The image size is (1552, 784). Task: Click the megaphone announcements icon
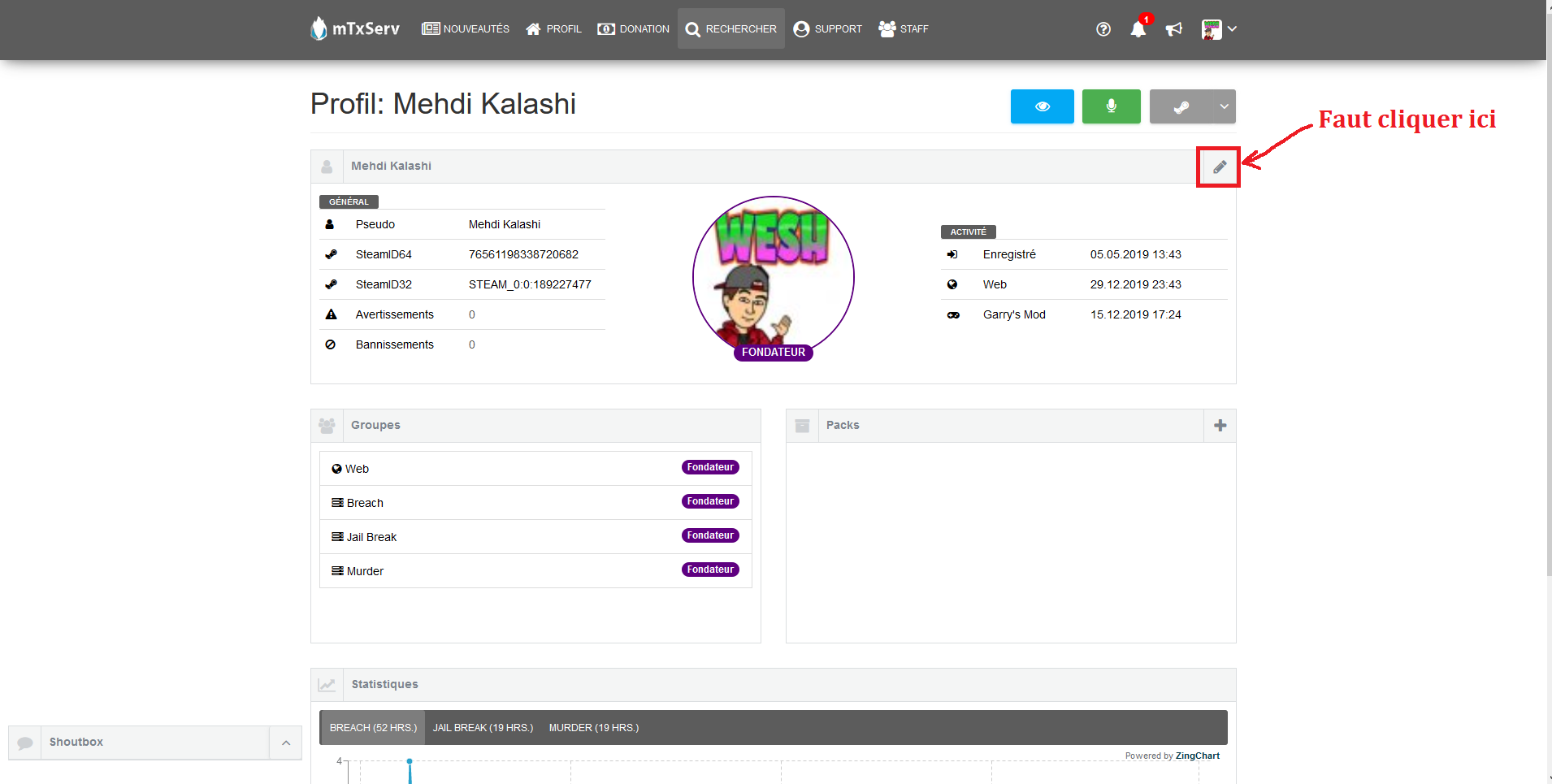(1174, 29)
